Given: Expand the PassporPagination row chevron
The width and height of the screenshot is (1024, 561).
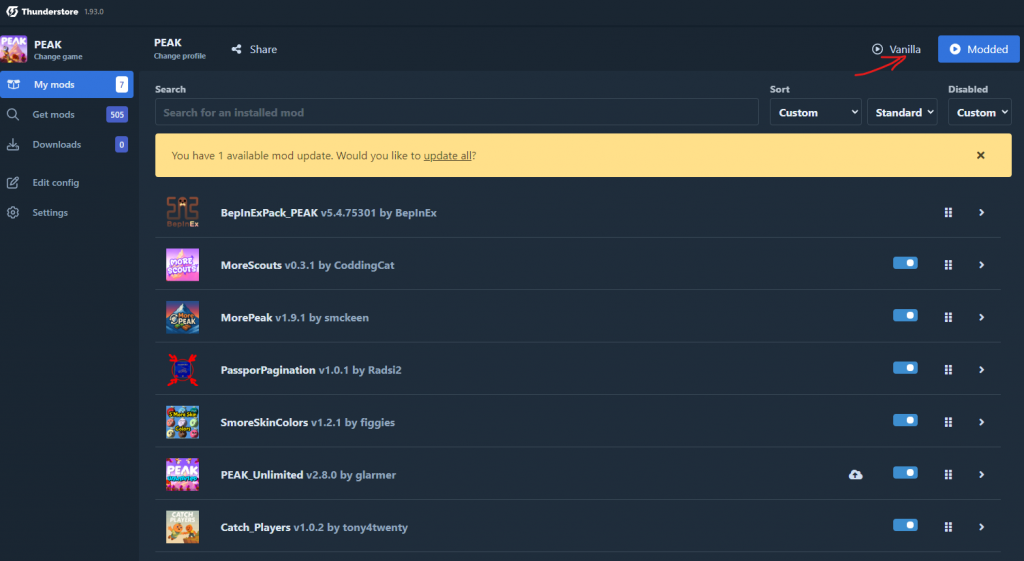Looking at the screenshot, I should point(982,370).
